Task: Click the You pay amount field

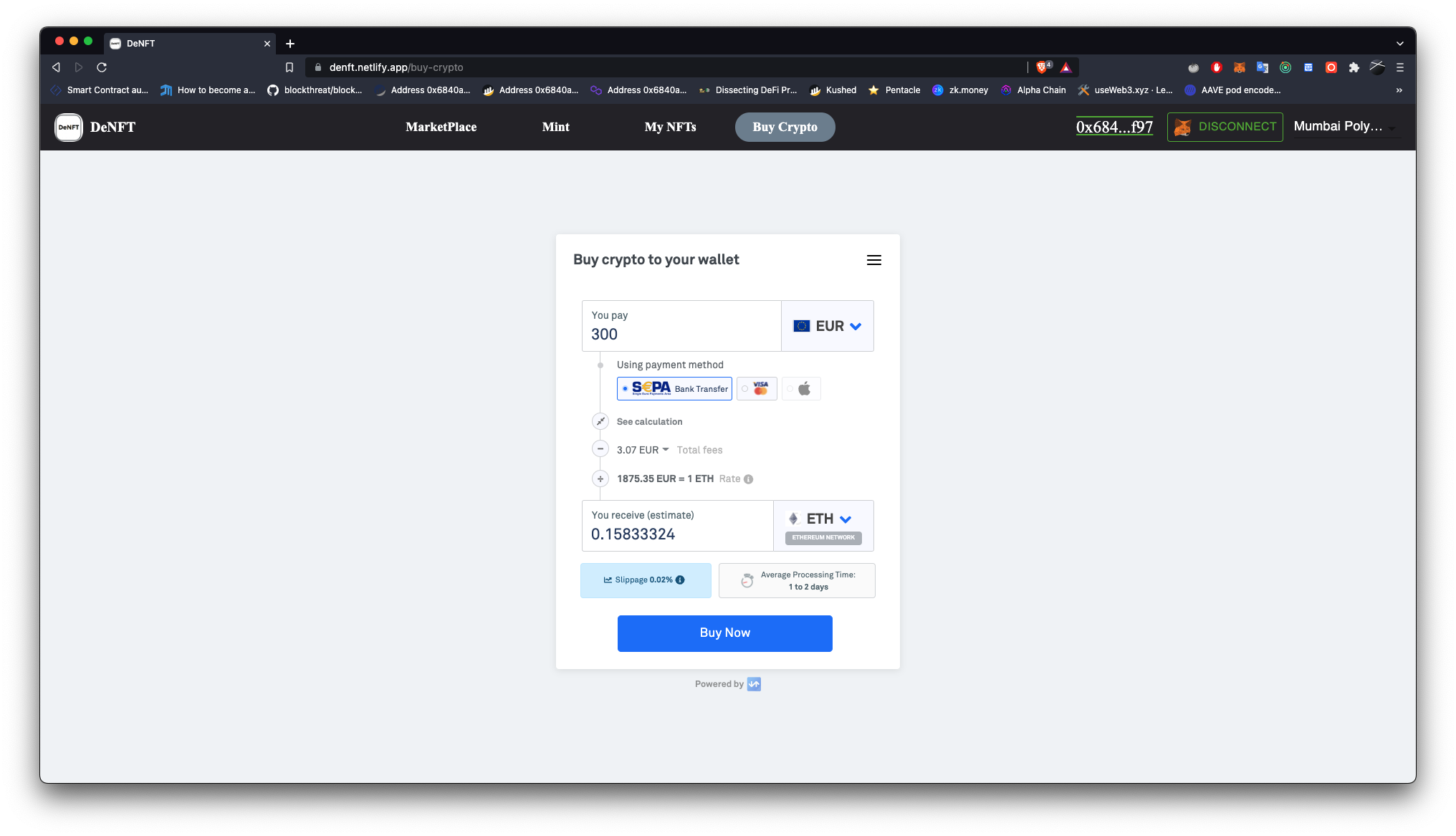Action: click(x=681, y=334)
